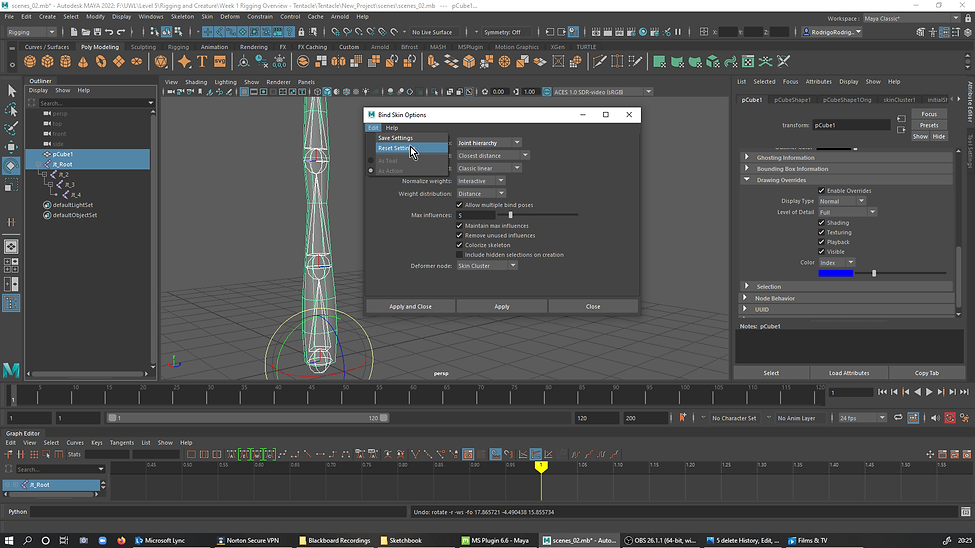Click Load Attributes button

tap(849, 373)
